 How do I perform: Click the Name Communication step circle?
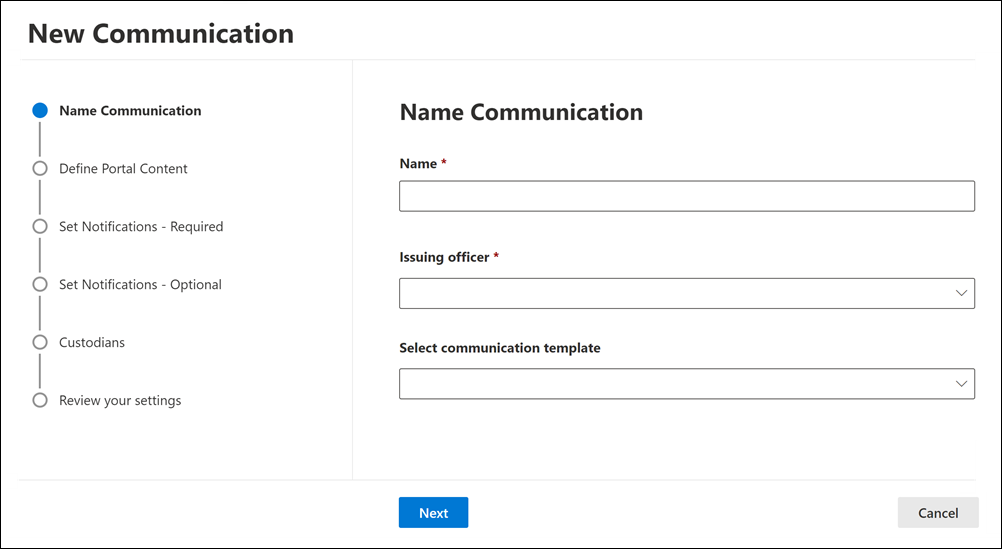(x=40, y=111)
